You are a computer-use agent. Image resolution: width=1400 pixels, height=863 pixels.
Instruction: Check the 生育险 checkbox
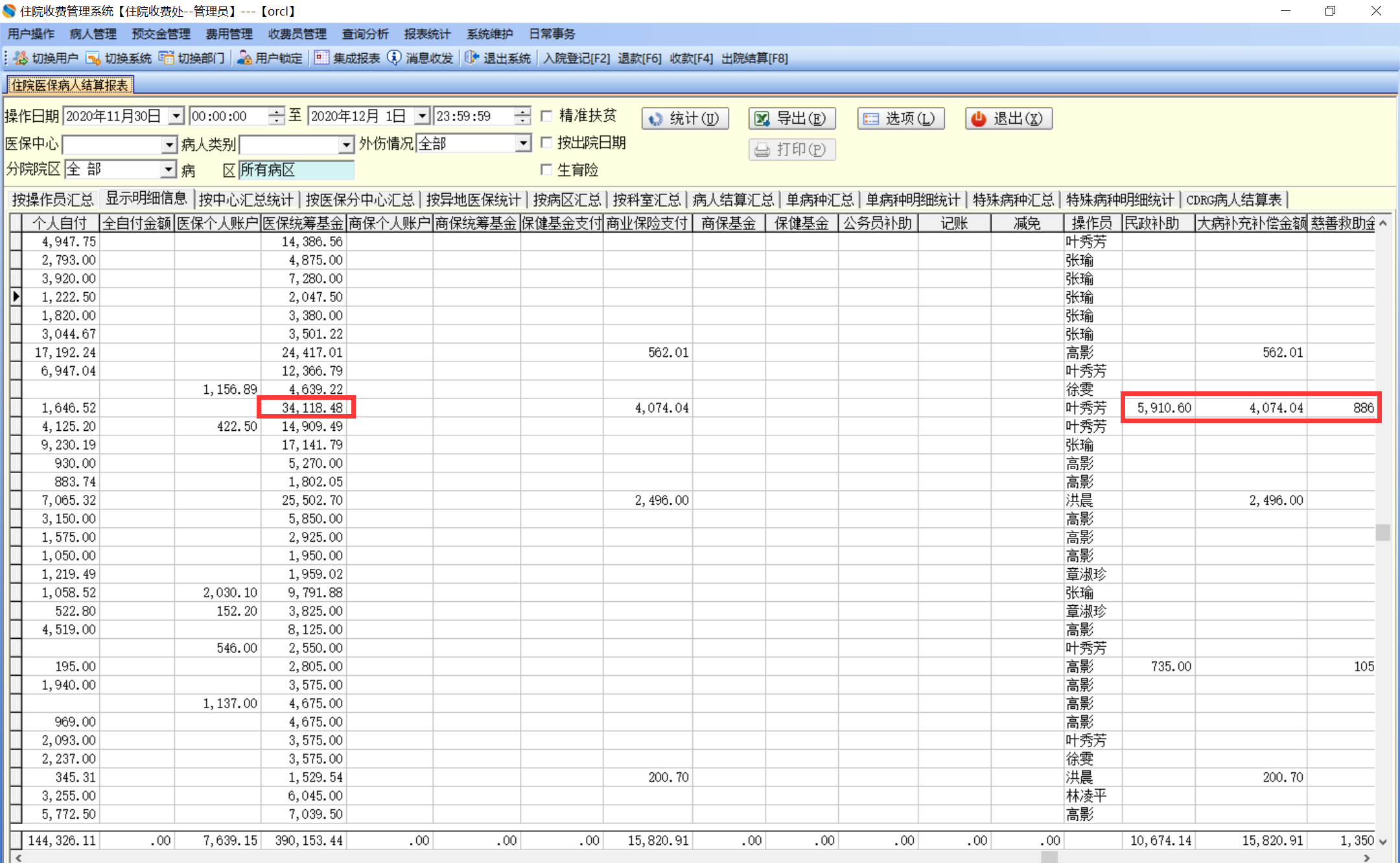tap(546, 170)
